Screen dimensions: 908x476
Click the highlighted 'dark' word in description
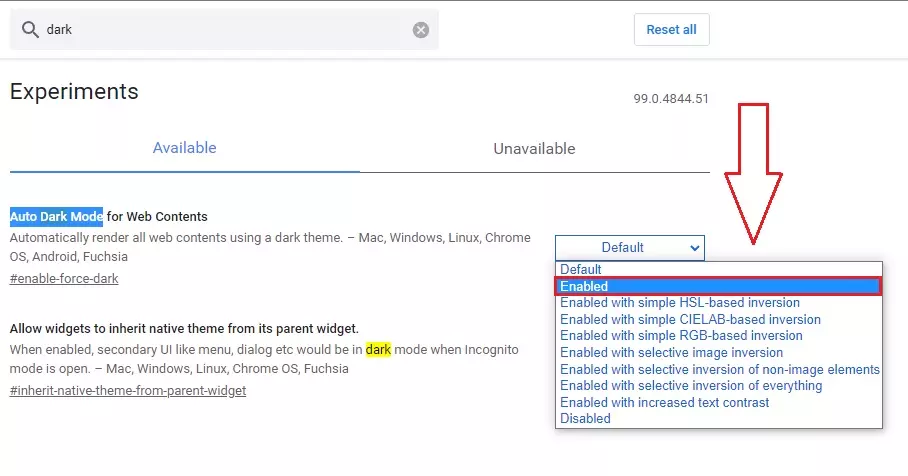tap(378, 350)
